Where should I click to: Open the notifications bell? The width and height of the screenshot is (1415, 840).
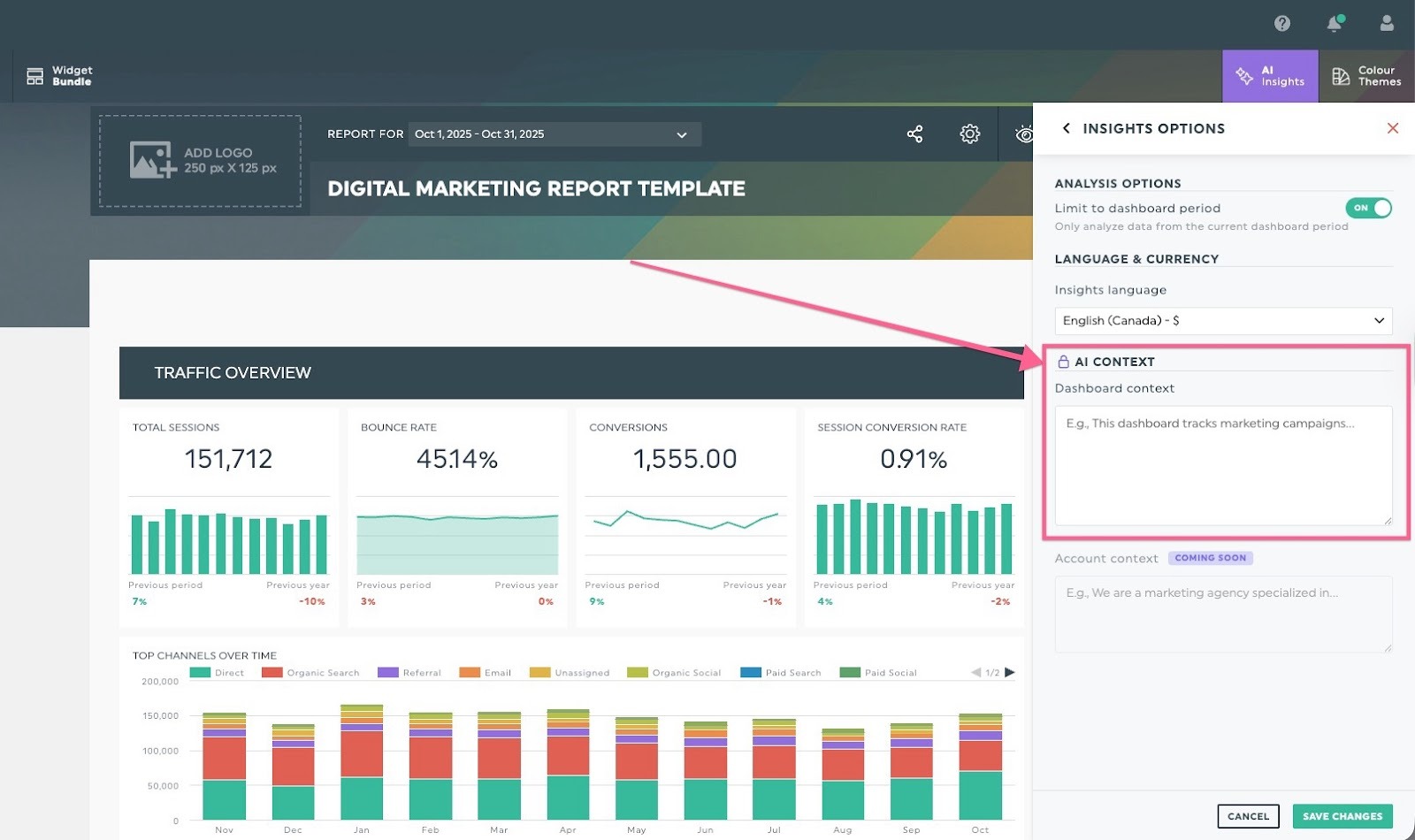pos(1335,24)
